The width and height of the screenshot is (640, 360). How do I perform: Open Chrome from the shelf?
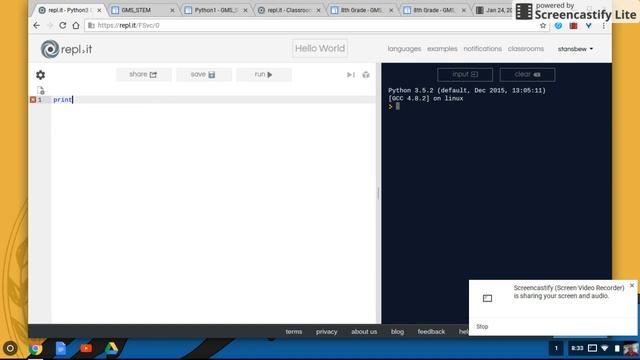[35, 349]
